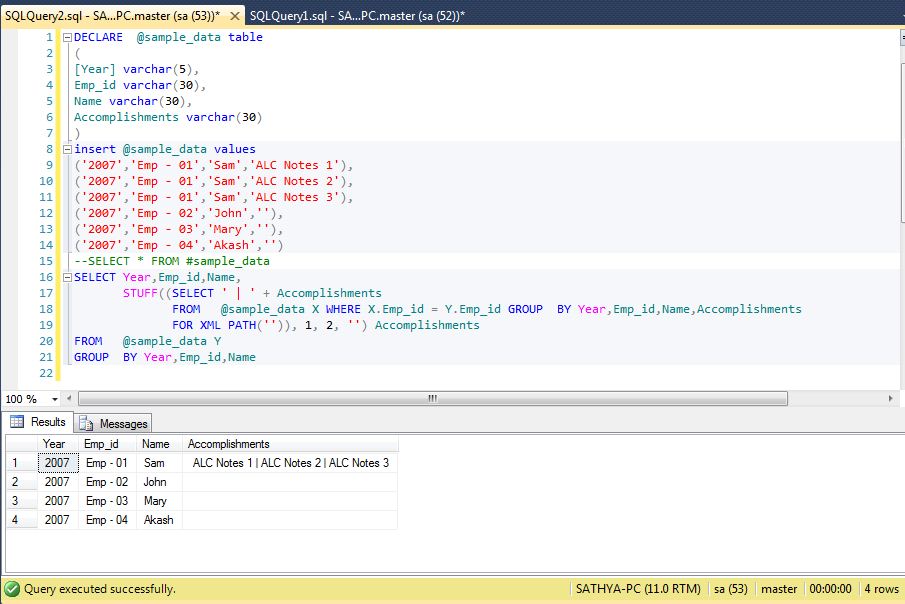Screen dimensions: 905x604
Task: Collapse the DECLARE block on line 1
Action: (x=67, y=38)
